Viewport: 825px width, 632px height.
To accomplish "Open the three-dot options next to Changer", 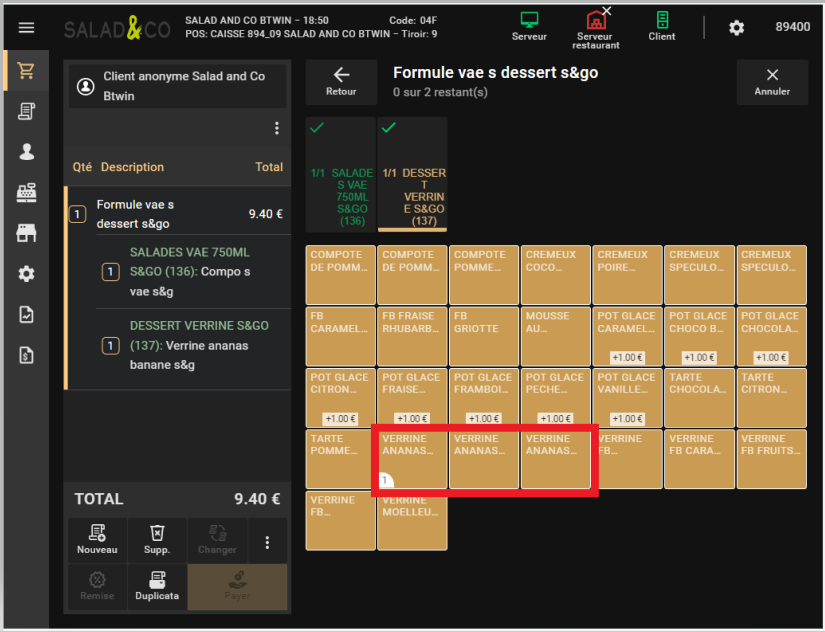I will pyautogui.click(x=267, y=542).
